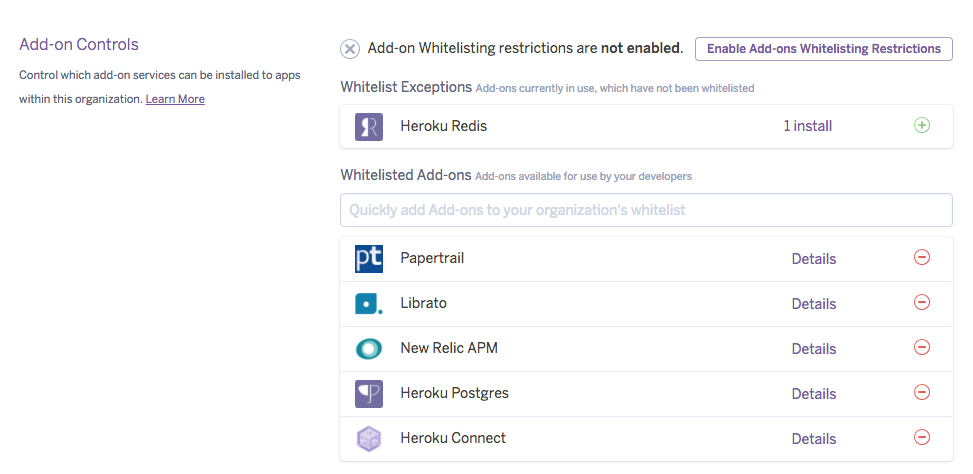The height and width of the screenshot is (474, 973).
Task: Open Details for Heroku Postgres
Action: pyautogui.click(x=814, y=394)
